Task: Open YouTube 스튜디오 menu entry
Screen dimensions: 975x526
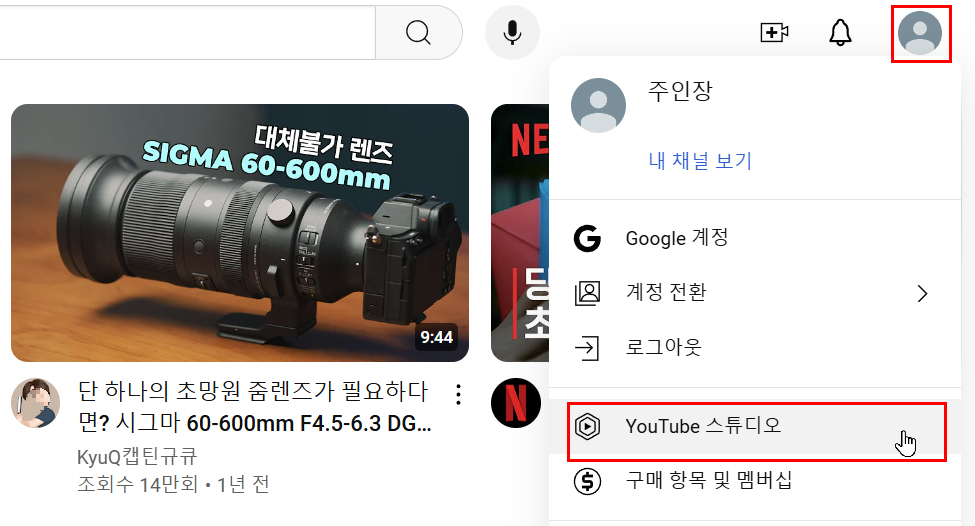Action: [755, 427]
